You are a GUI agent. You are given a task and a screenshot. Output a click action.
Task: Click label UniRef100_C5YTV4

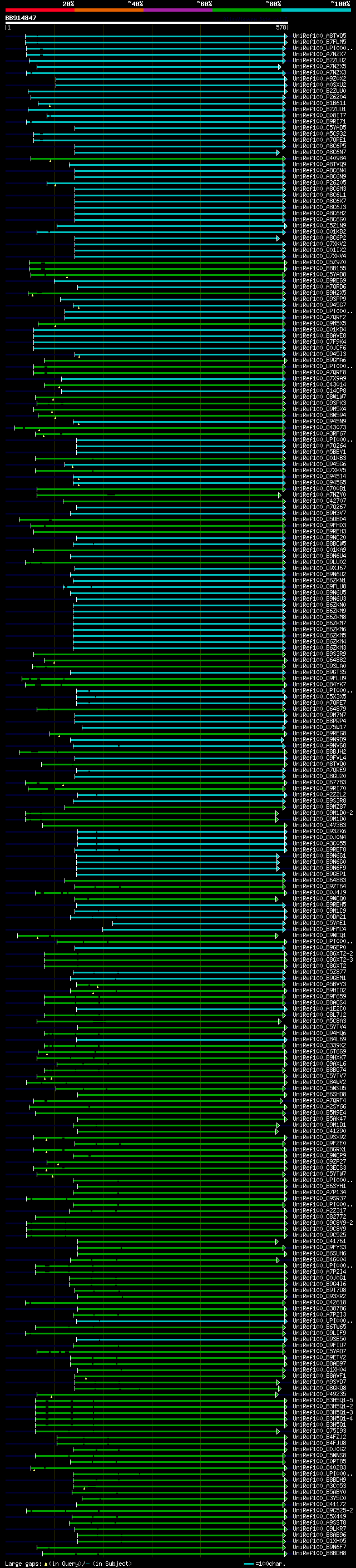(319, 1027)
